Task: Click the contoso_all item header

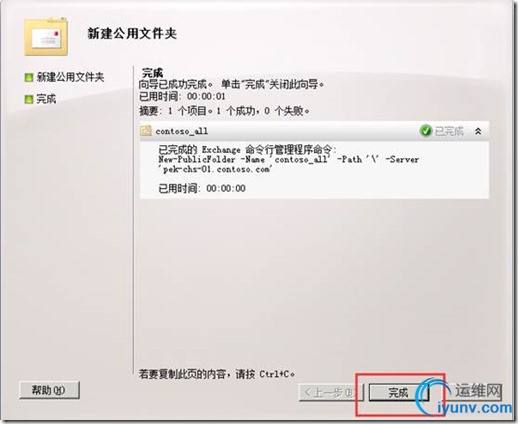Action: (x=314, y=131)
